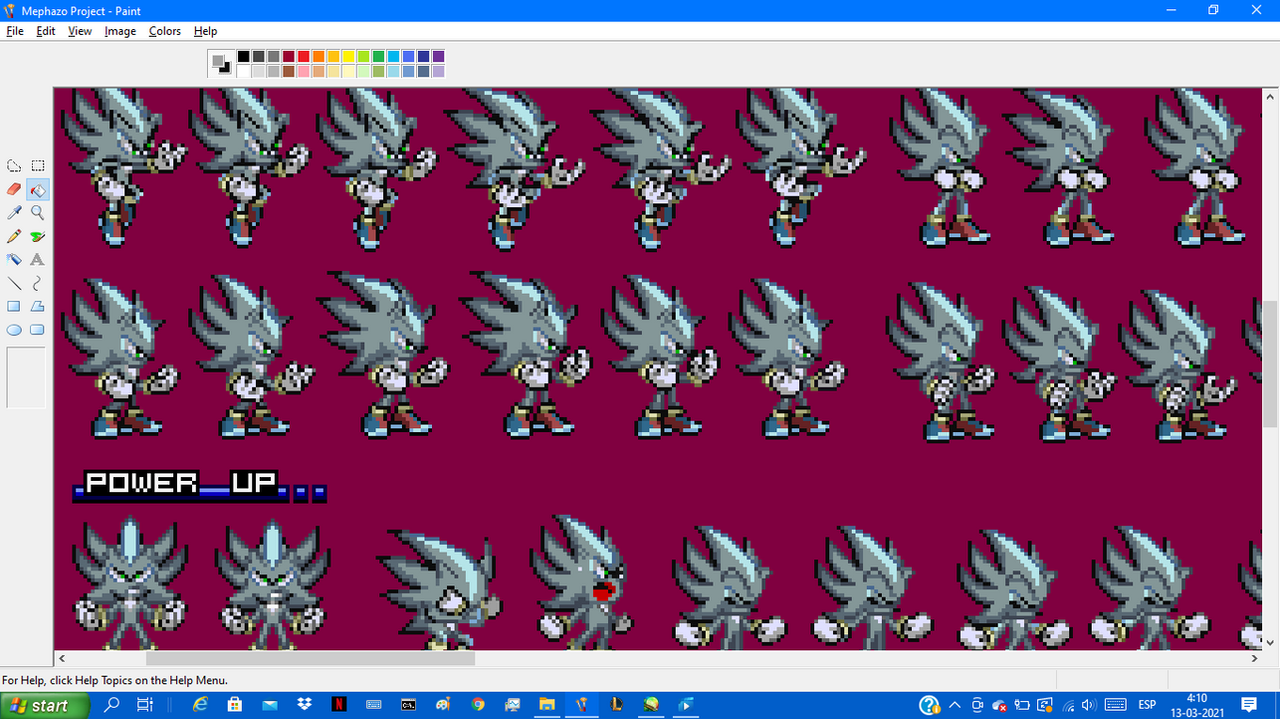Select the Polygon shape tool
Screen dimensions: 1280x719
[37, 306]
